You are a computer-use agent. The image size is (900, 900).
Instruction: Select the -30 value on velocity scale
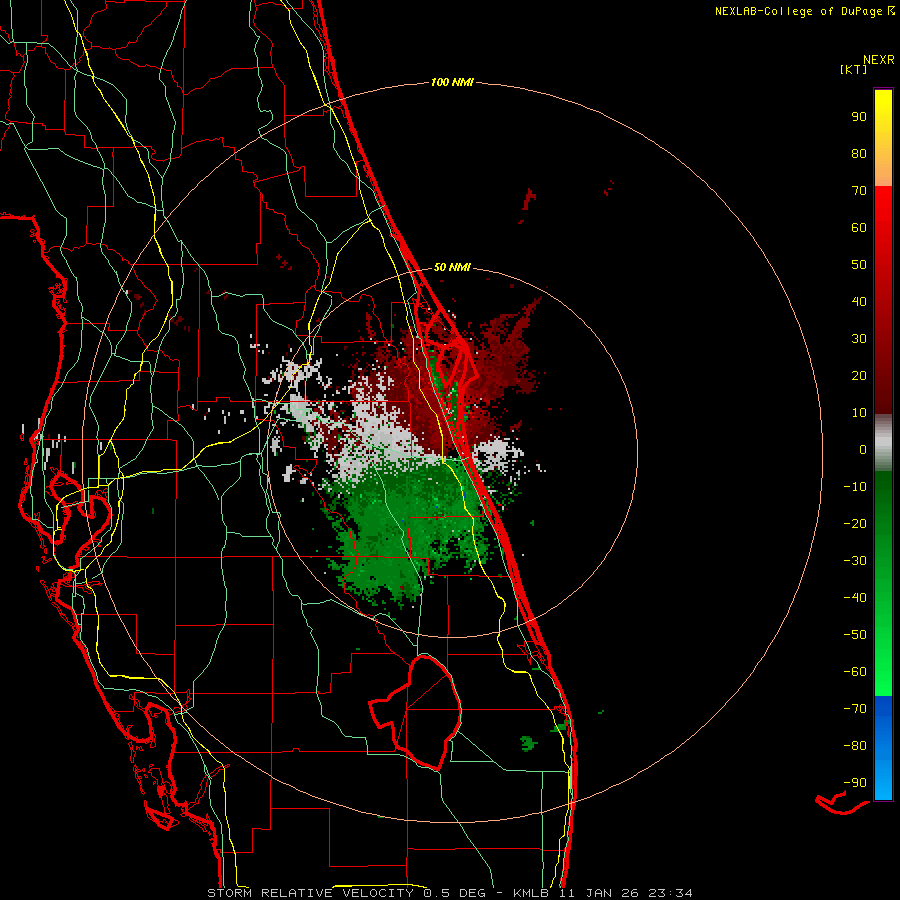[855, 561]
